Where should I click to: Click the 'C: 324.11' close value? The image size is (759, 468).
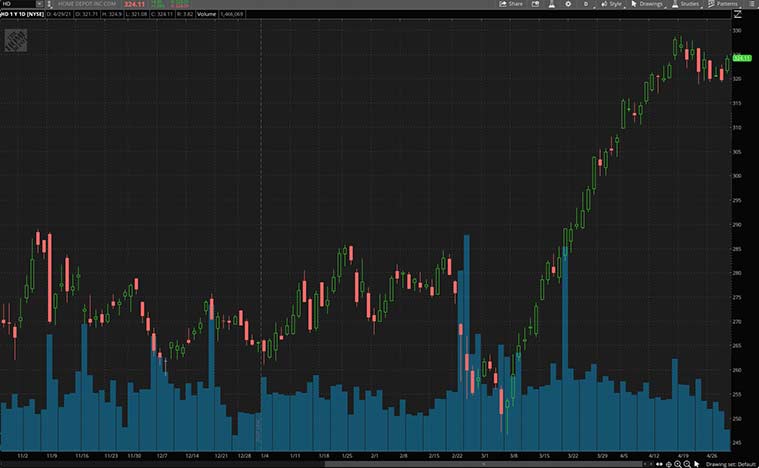(x=161, y=15)
